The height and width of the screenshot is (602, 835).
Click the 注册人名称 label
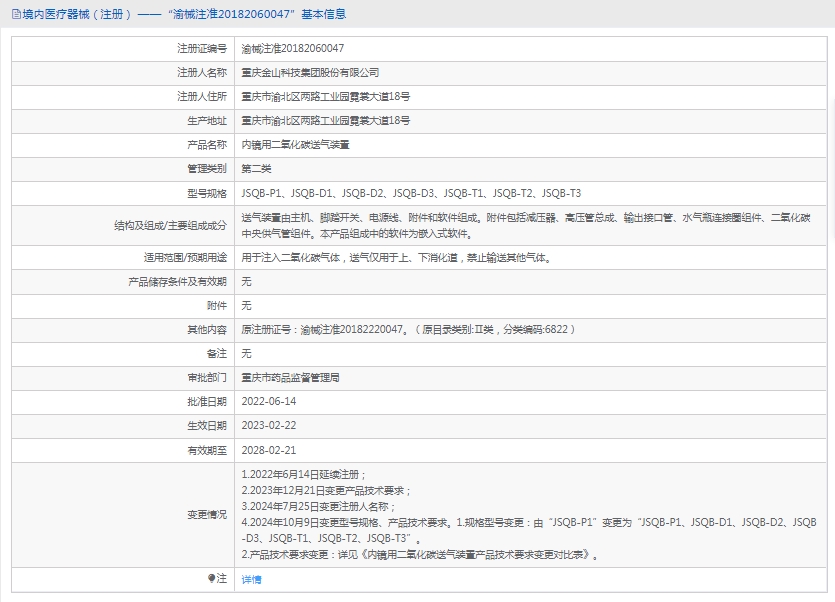click(x=202, y=72)
